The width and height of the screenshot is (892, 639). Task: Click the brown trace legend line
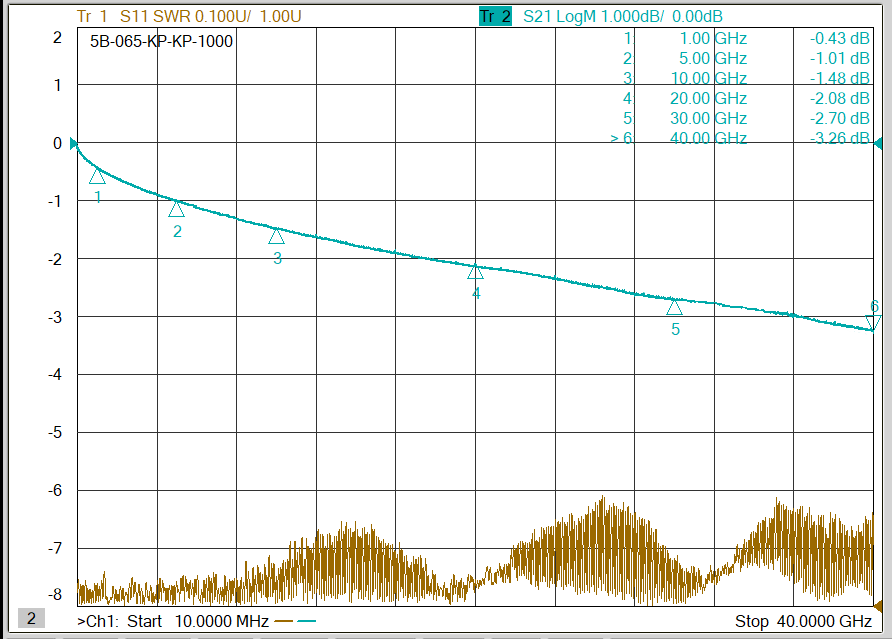tap(284, 621)
